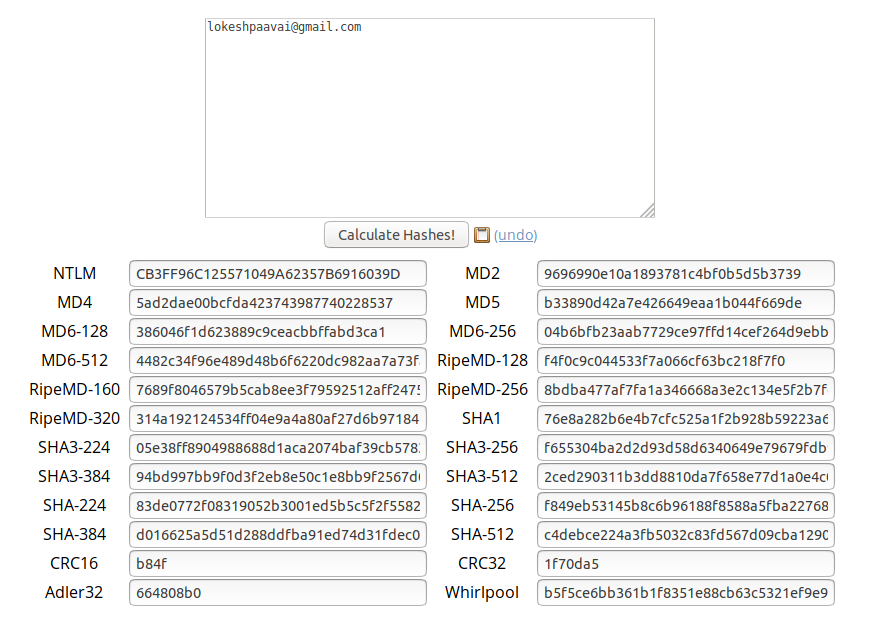This screenshot has width=891, height=621.
Task: Open the (undo) link
Action: pos(517,234)
